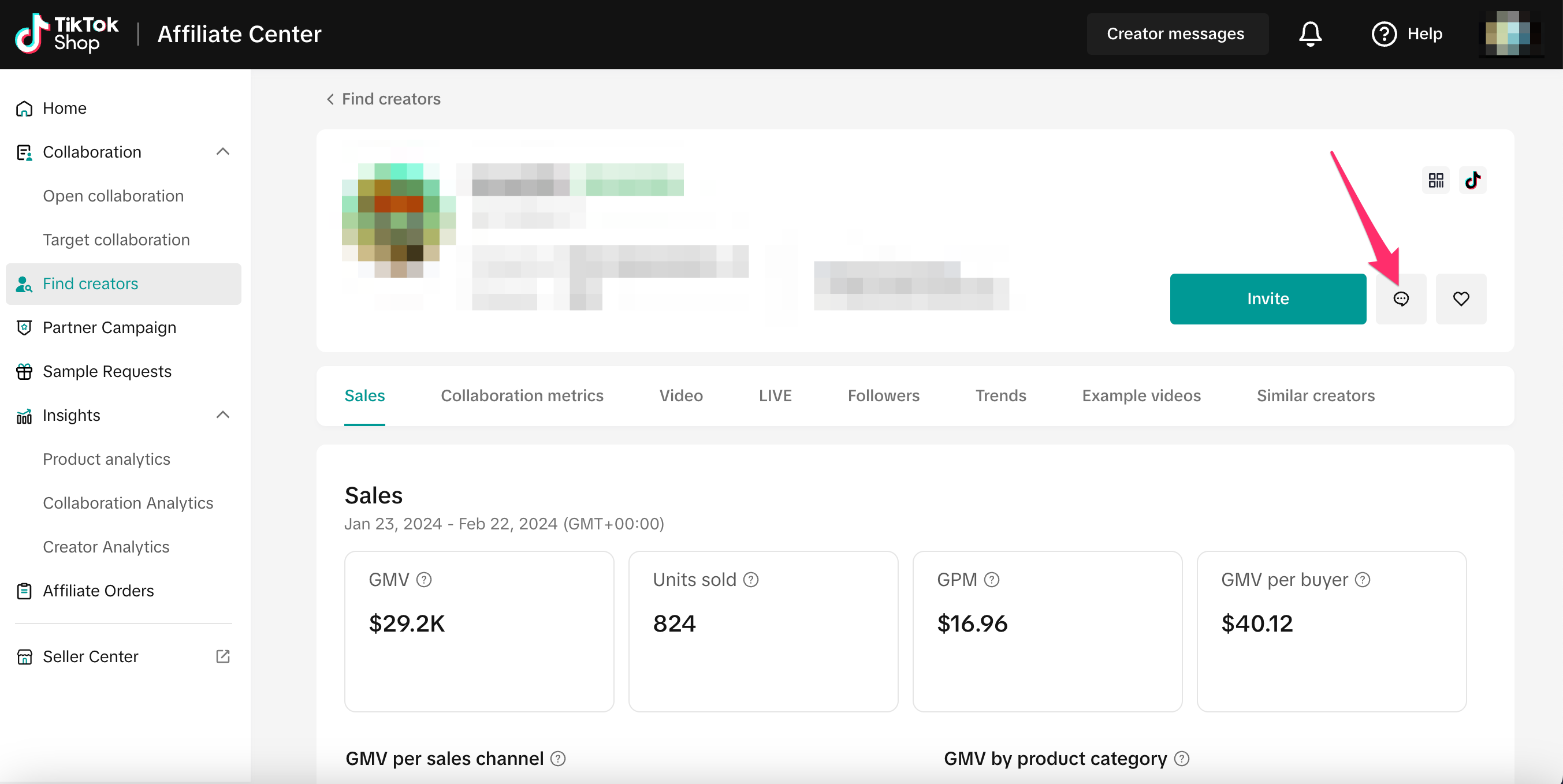Collapse the Insights sidebar section

click(x=223, y=415)
